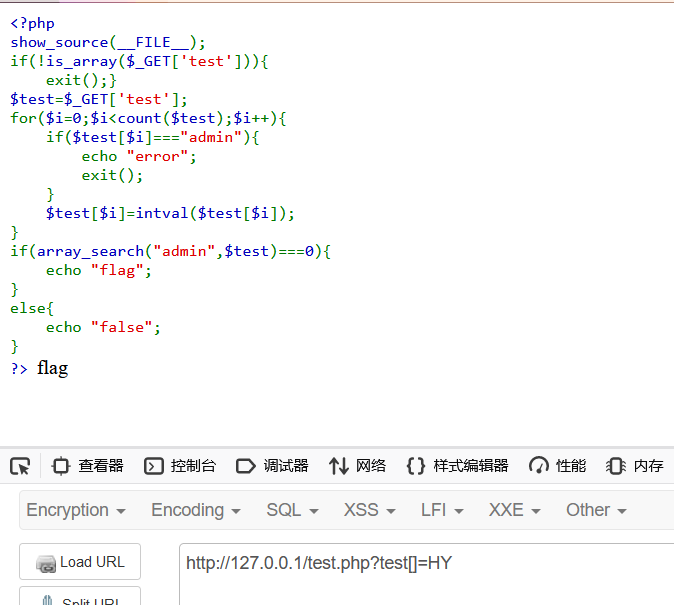Screen dimensions: 674x605
Task: Expand the Other dropdown menu
Action: coord(596,510)
